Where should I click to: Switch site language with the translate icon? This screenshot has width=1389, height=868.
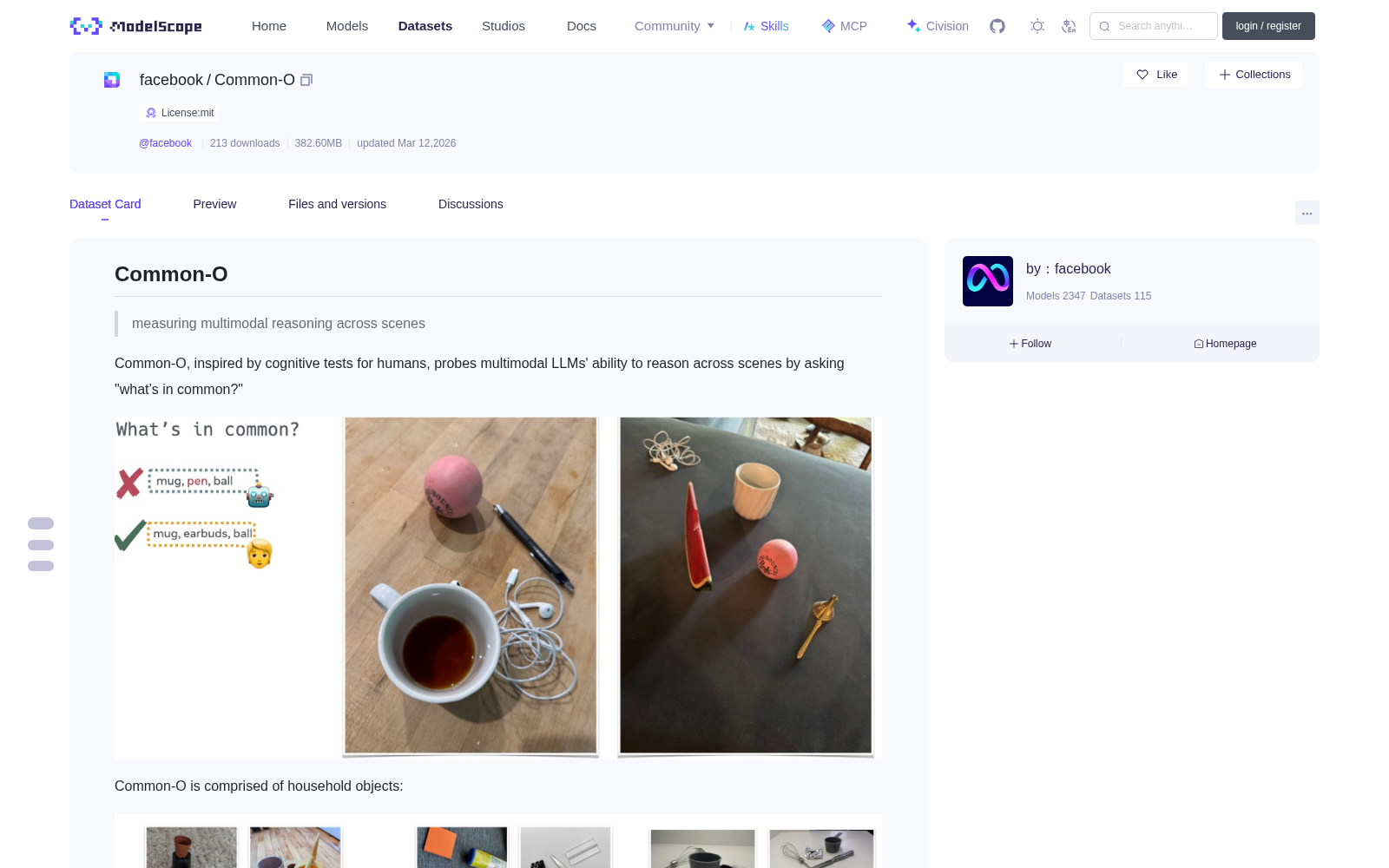(1069, 26)
